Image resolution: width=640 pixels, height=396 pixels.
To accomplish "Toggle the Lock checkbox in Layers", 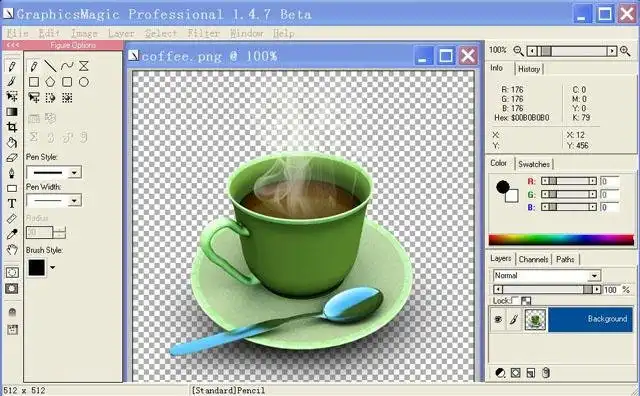I will point(515,300).
